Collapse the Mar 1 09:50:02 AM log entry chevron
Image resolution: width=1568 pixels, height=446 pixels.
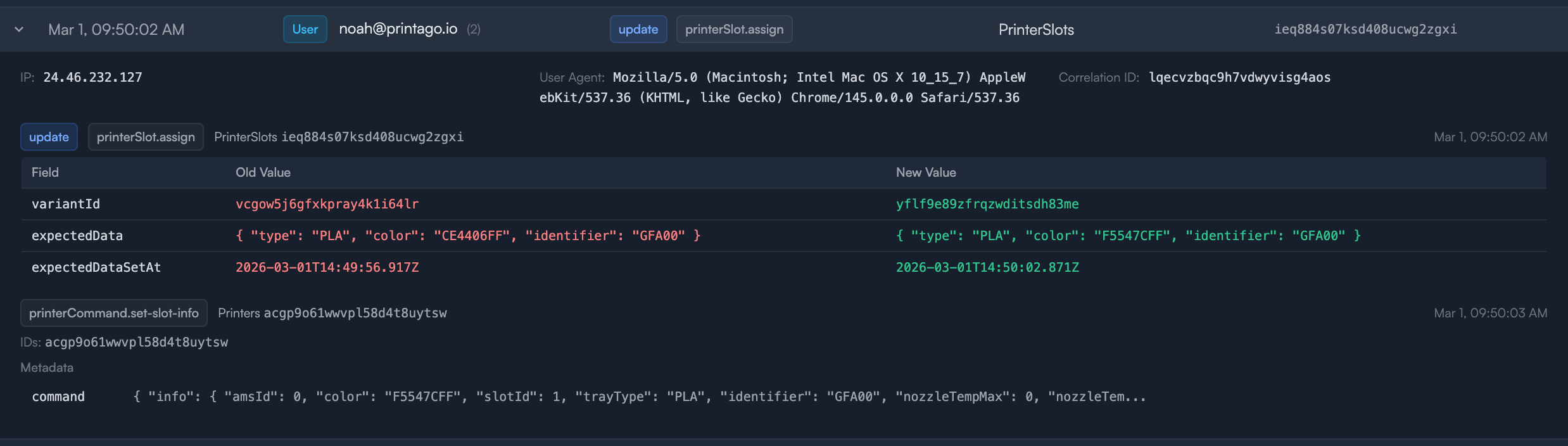19,29
